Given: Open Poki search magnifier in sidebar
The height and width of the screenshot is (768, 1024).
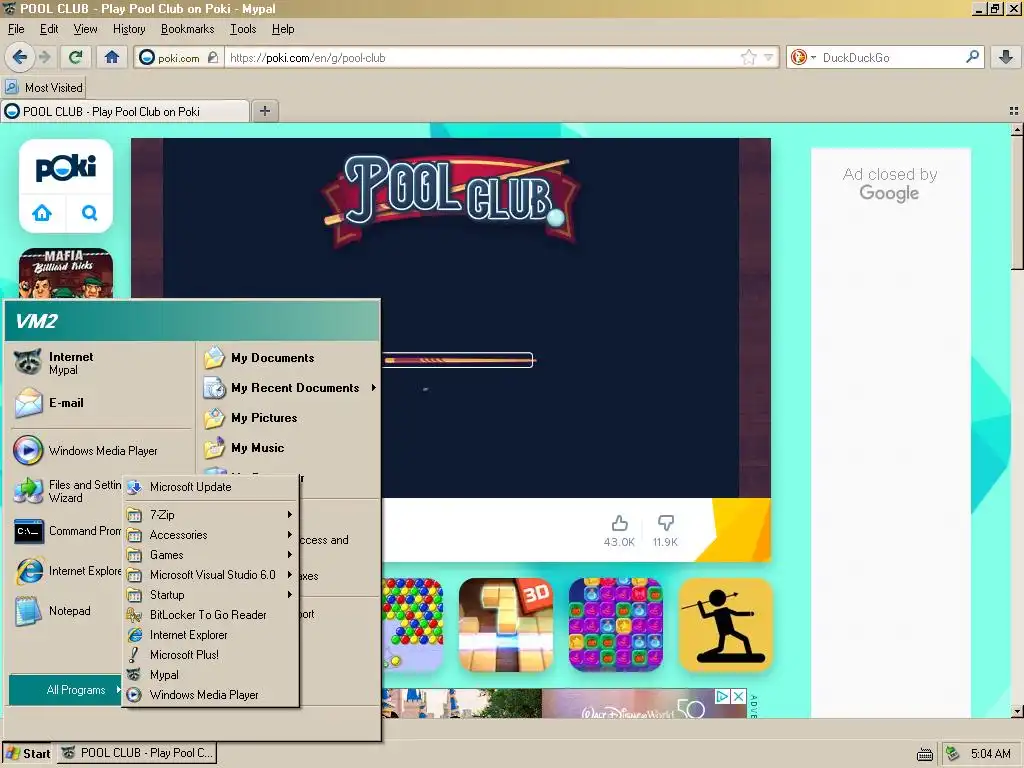Looking at the screenshot, I should coord(89,213).
